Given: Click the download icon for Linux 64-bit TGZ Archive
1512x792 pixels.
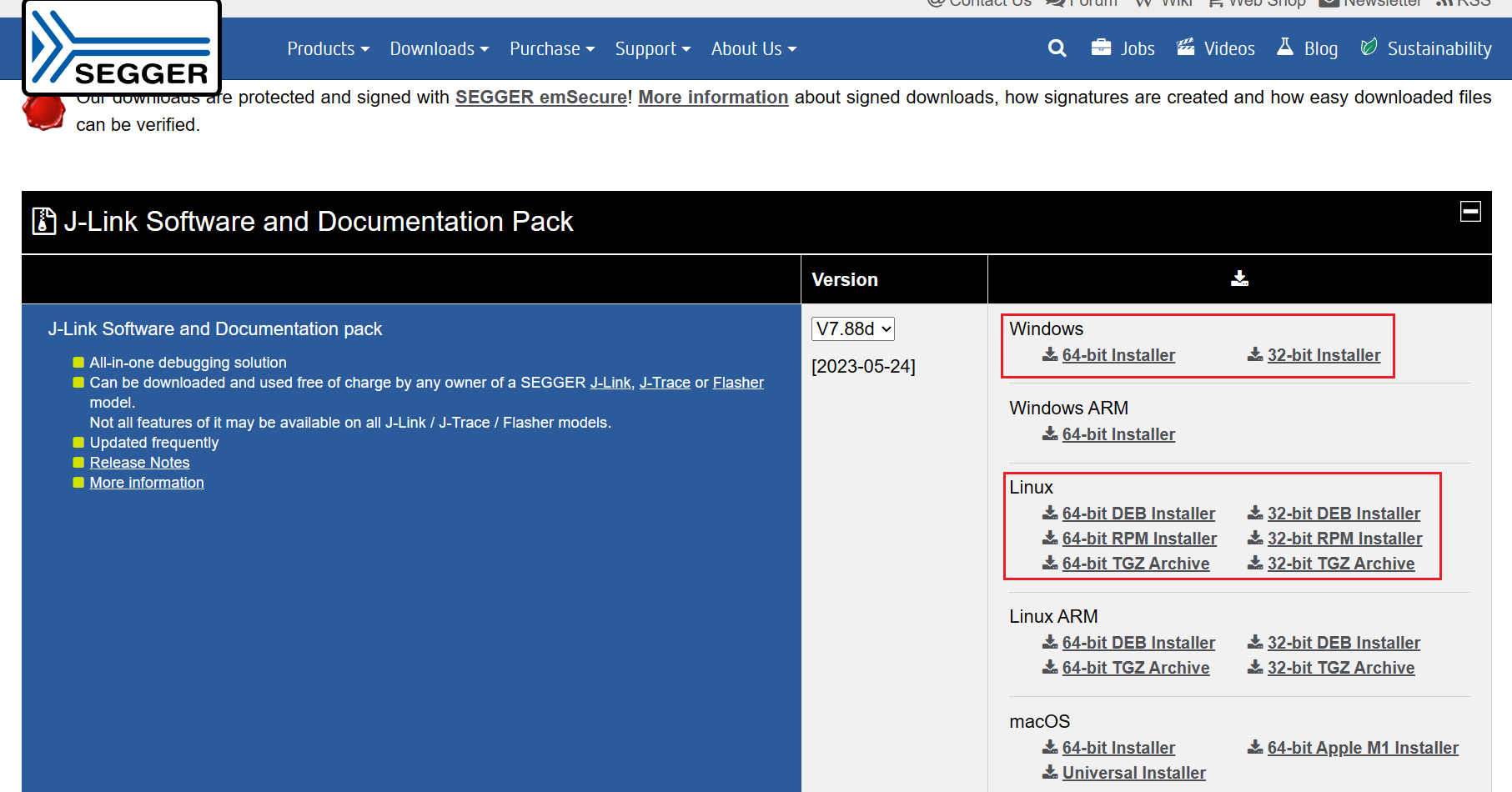Looking at the screenshot, I should point(1050,563).
